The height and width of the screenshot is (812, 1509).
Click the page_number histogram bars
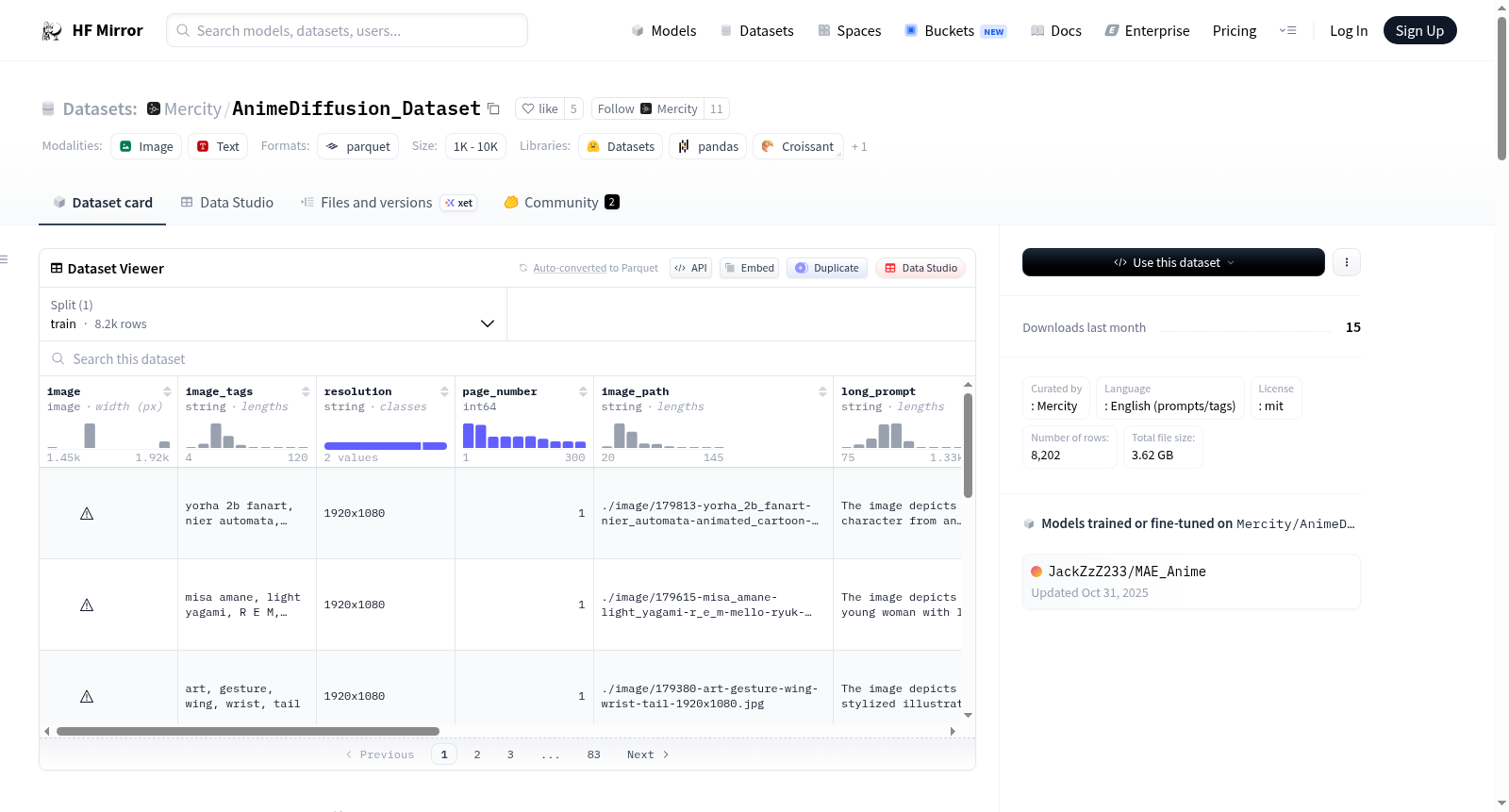(524, 436)
